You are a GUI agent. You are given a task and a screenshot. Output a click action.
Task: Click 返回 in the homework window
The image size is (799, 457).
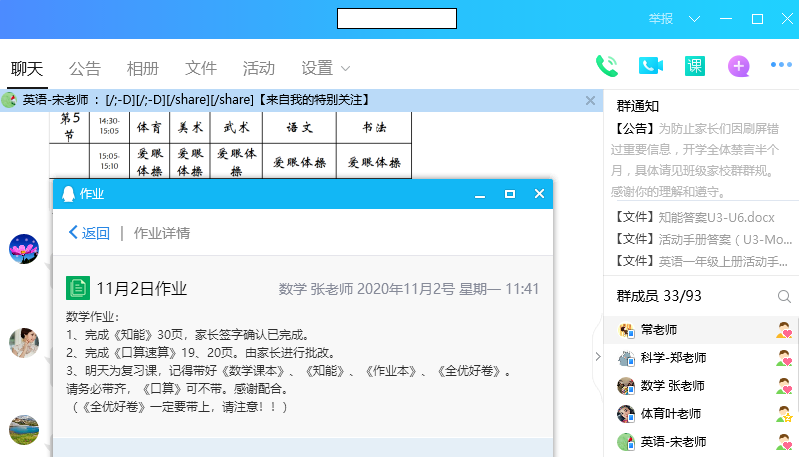click(89, 233)
